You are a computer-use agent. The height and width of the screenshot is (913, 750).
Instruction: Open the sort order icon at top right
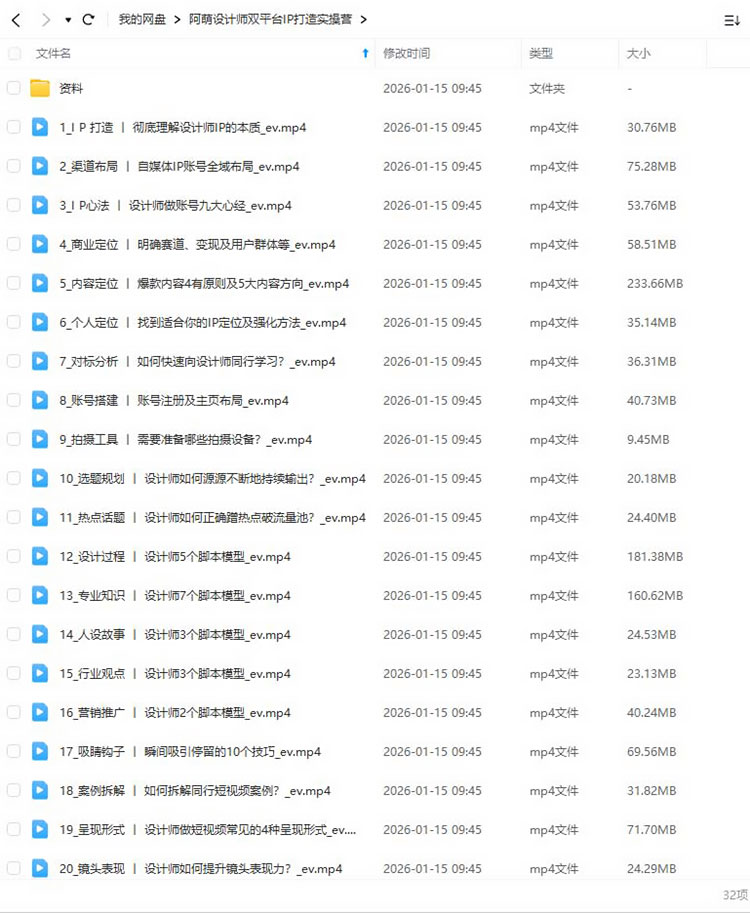pos(731,21)
